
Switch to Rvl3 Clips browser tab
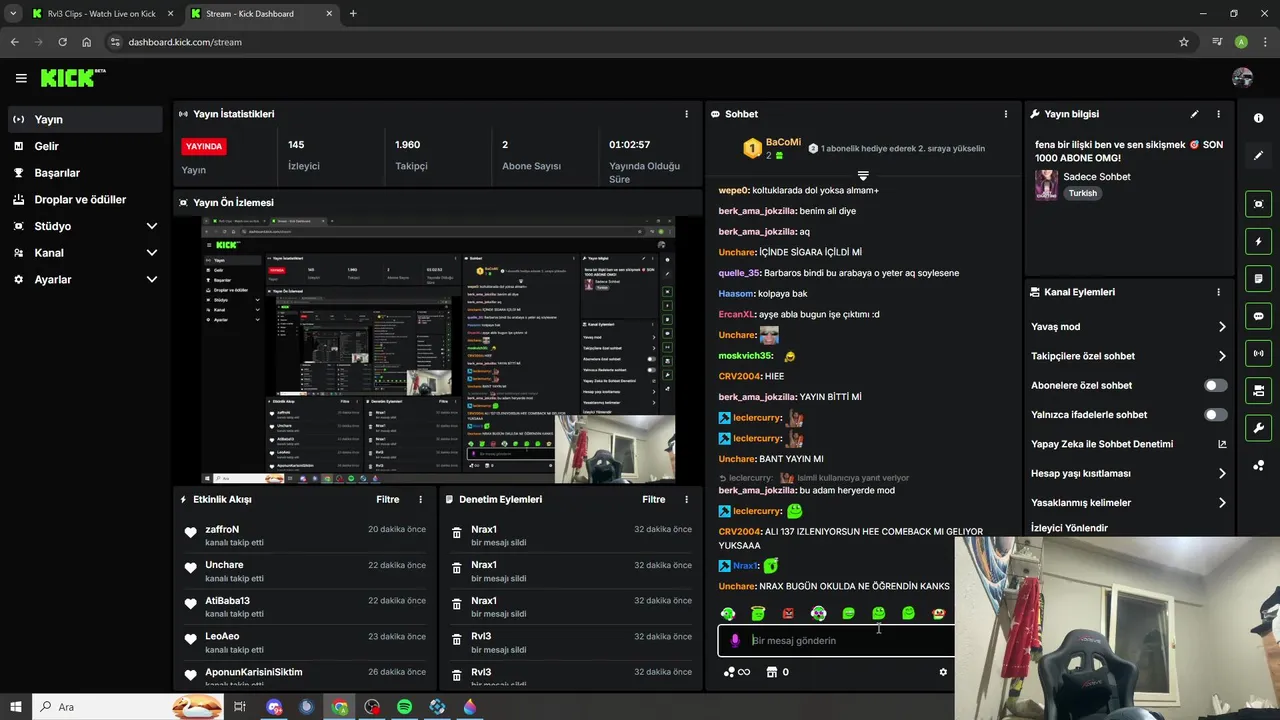[x=103, y=14]
